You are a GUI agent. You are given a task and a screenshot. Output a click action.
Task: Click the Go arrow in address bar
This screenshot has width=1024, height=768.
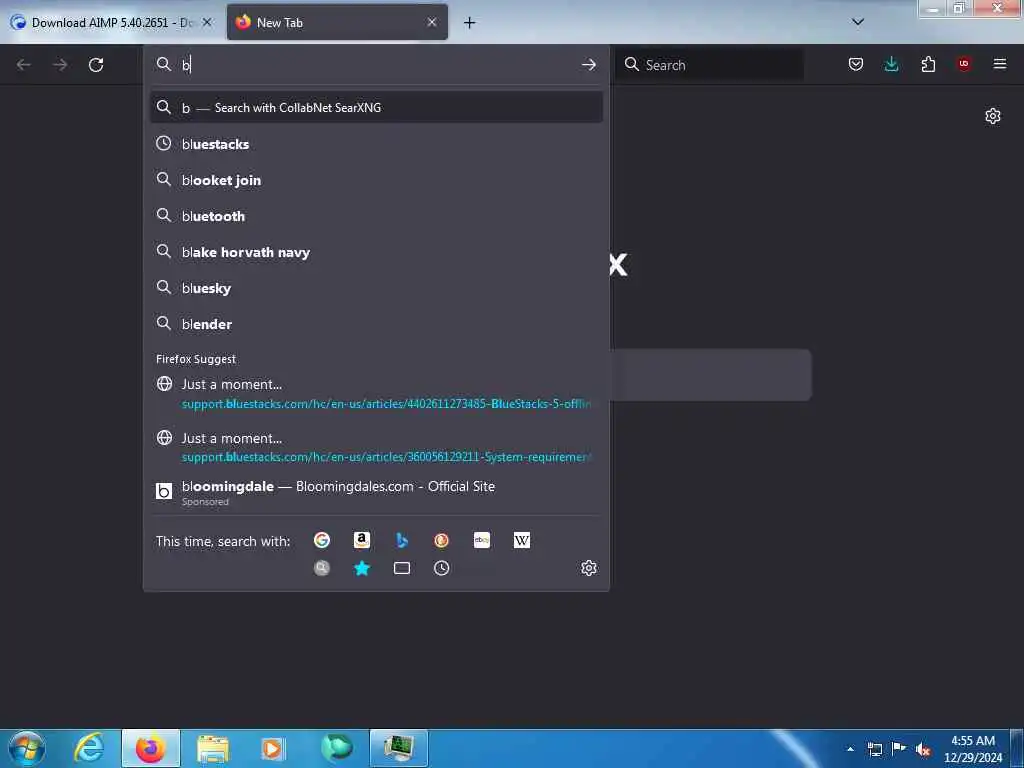point(588,65)
